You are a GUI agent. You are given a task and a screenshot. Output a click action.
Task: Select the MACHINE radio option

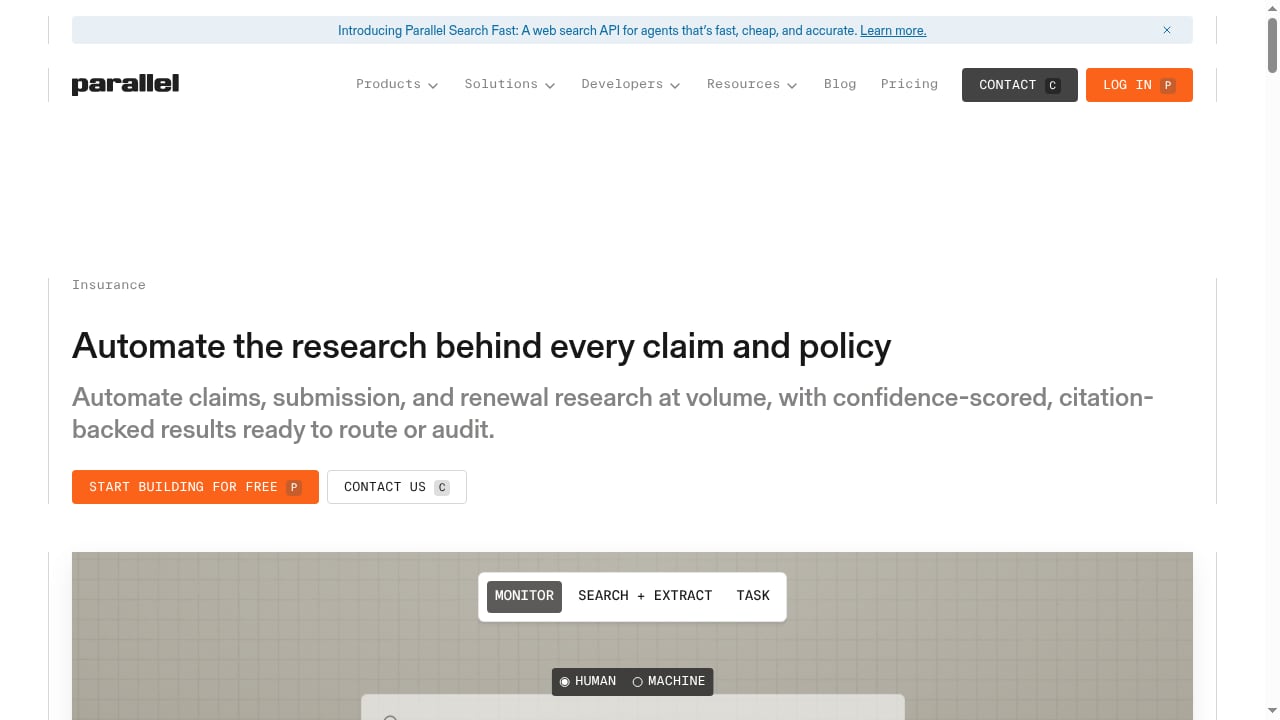669,681
